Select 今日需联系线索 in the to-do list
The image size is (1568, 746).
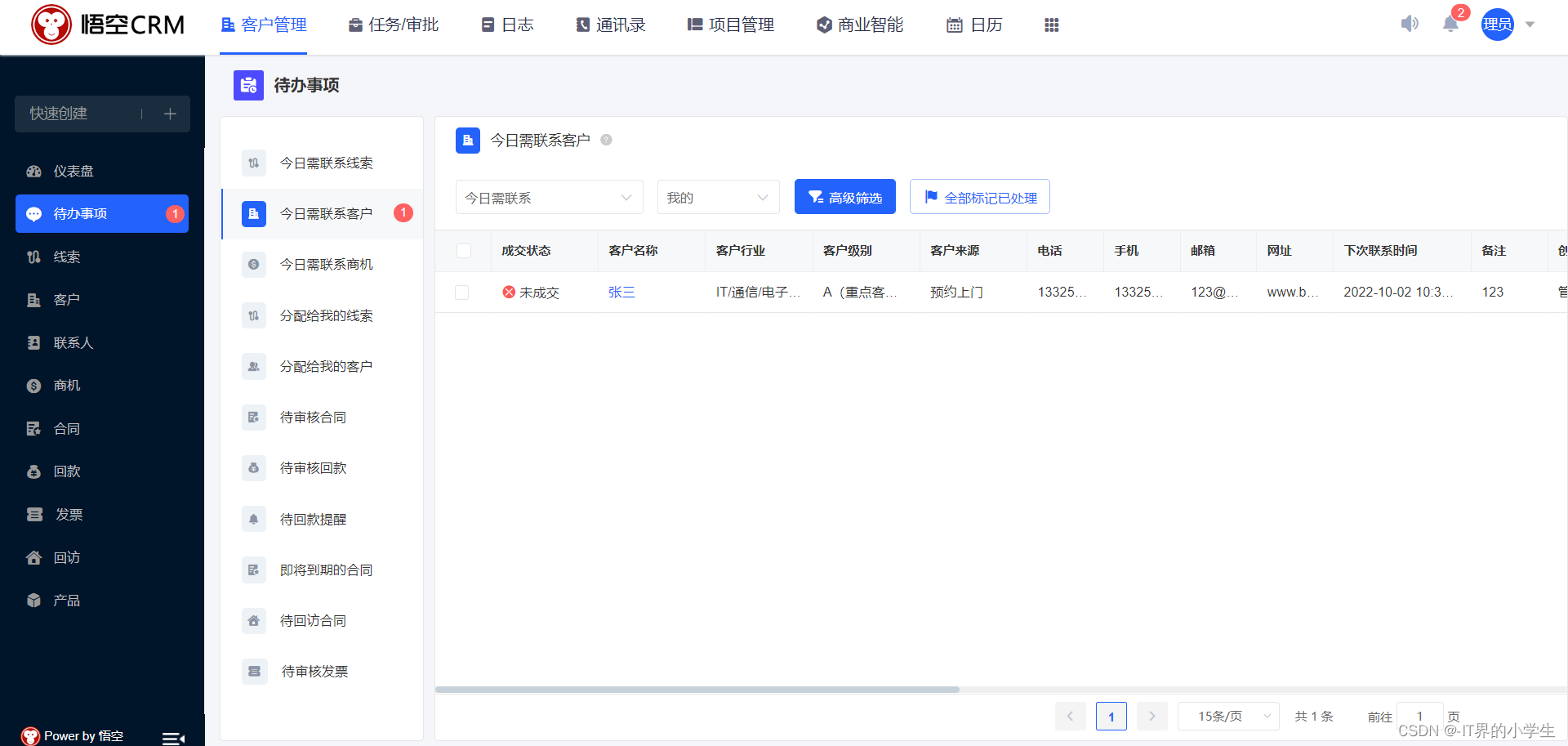[x=323, y=163]
